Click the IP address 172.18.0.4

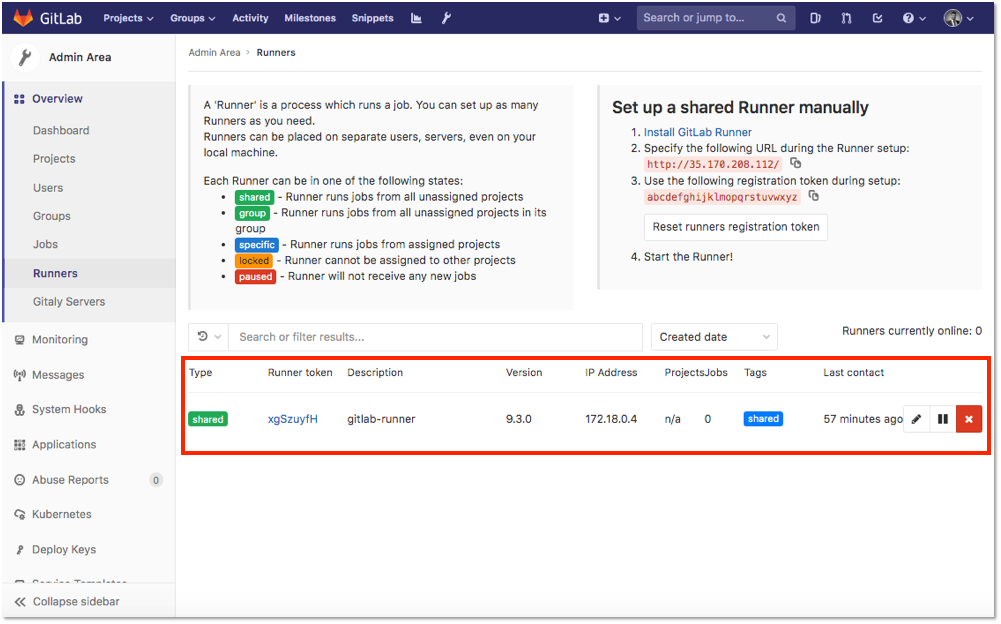[611, 419]
